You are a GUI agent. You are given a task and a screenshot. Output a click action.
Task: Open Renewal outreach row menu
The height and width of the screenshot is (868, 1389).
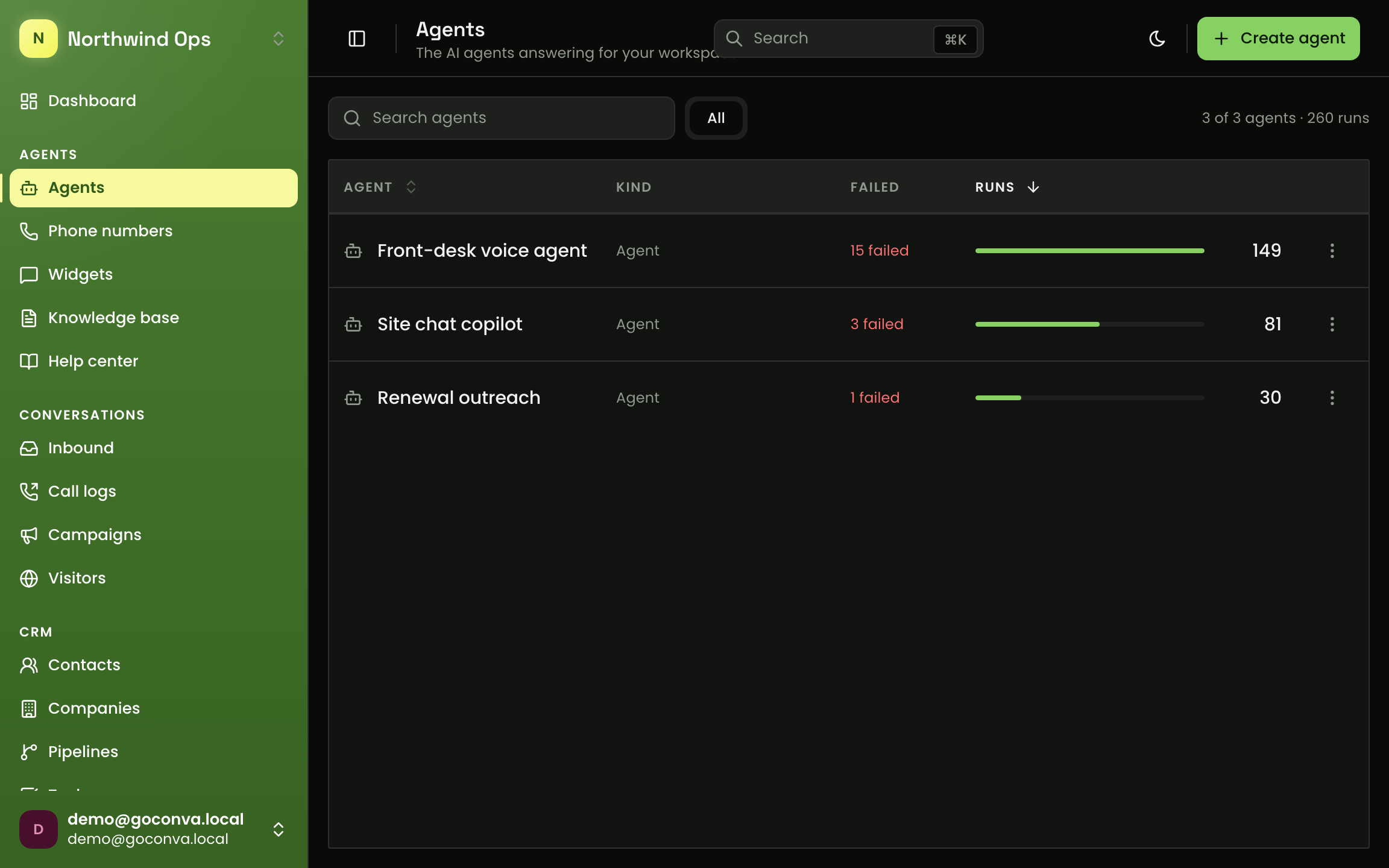(1332, 398)
